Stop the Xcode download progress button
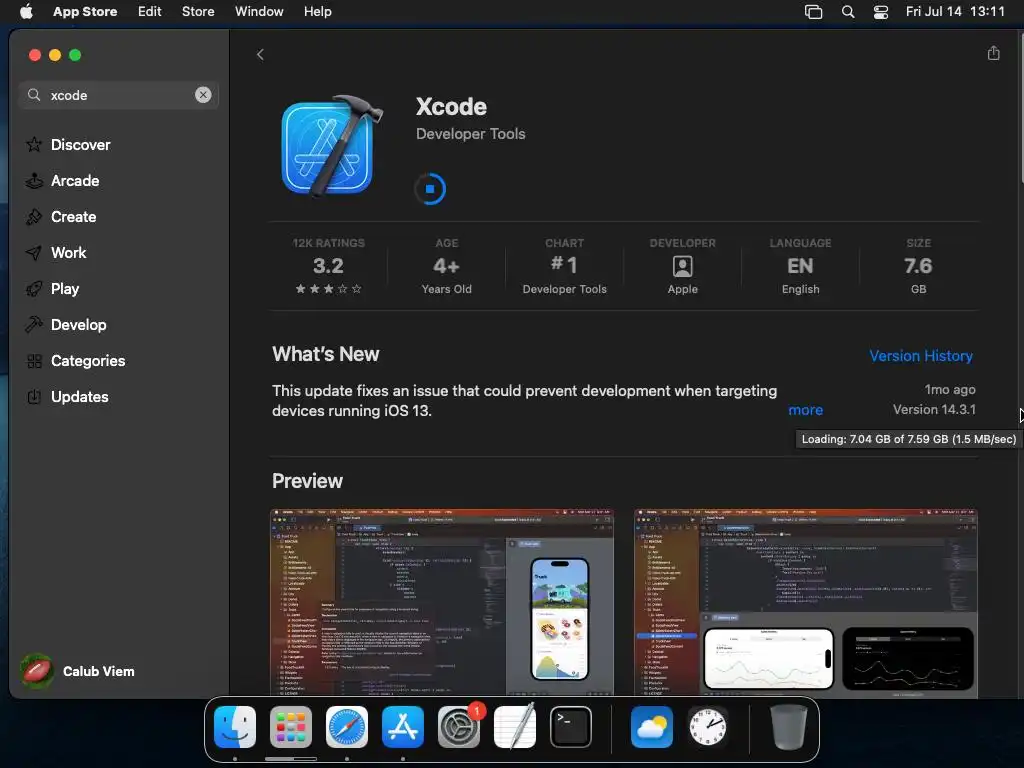The height and width of the screenshot is (768, 1024). (430, 189)
